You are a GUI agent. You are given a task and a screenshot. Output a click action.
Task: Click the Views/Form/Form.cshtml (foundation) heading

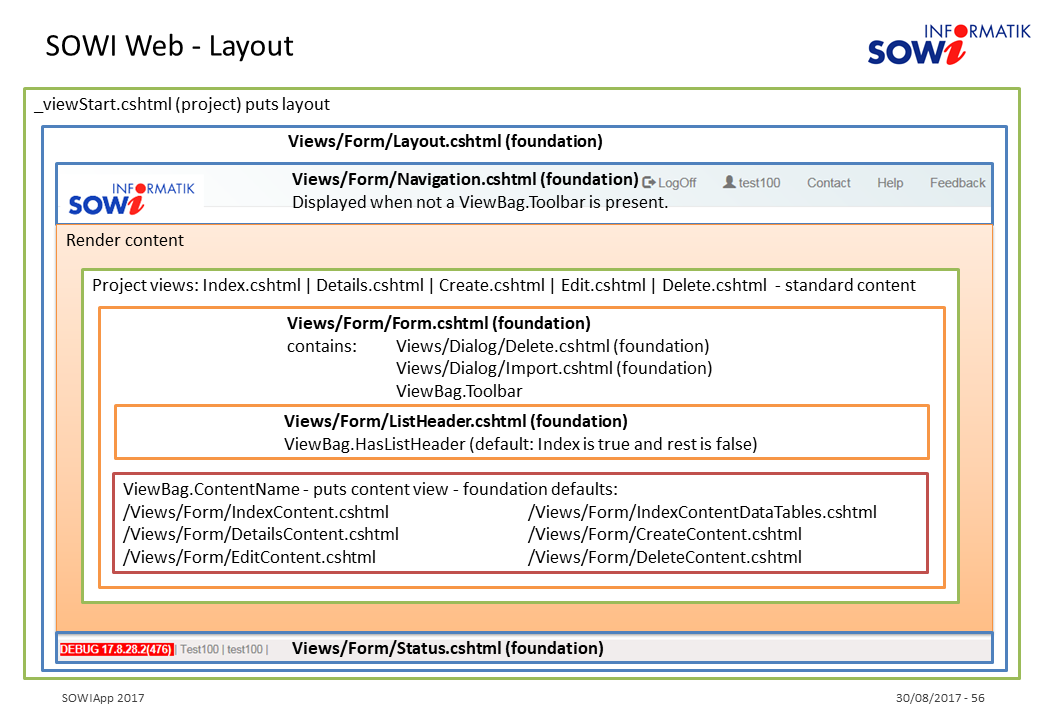[x=438, y=324]
